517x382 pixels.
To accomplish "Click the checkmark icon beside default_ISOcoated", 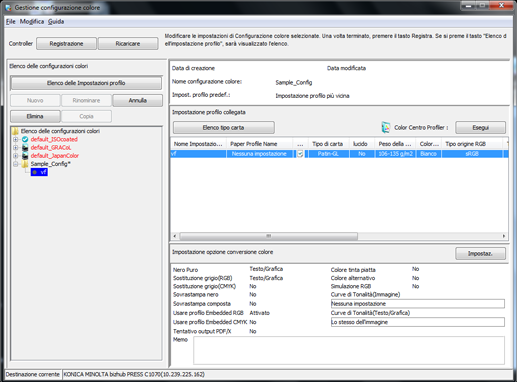I will 25,139.
